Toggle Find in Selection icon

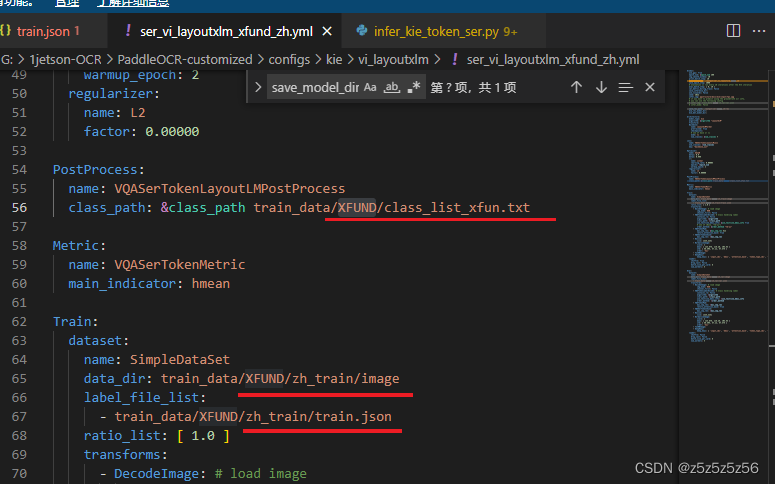(626, 88)
